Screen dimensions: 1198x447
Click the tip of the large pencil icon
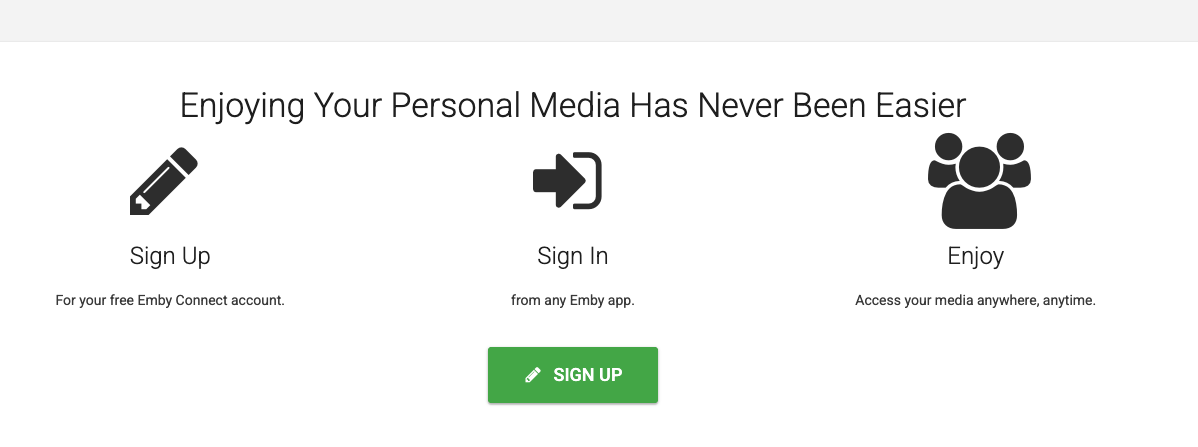(137, 207)
